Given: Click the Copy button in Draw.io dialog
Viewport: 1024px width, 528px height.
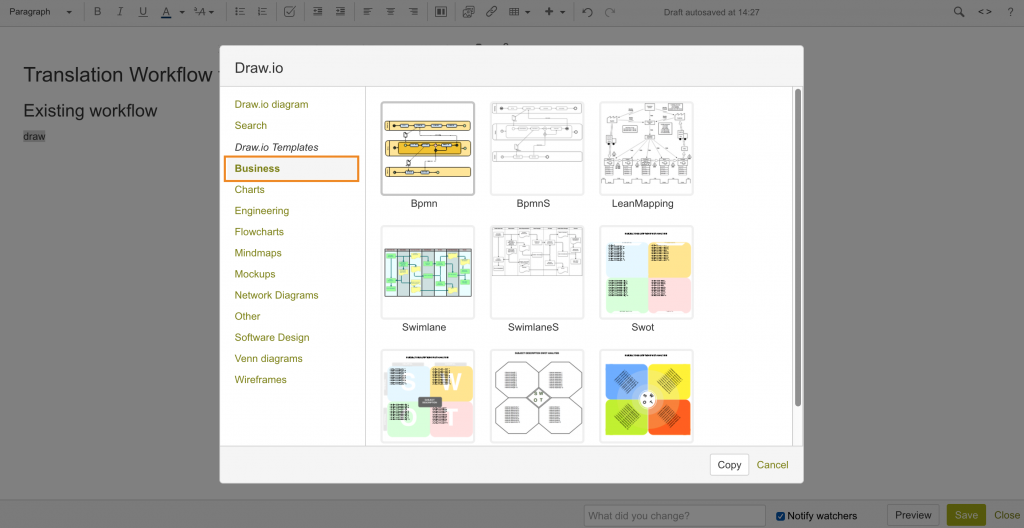Looking at the screenshot, I should (729, 465).
